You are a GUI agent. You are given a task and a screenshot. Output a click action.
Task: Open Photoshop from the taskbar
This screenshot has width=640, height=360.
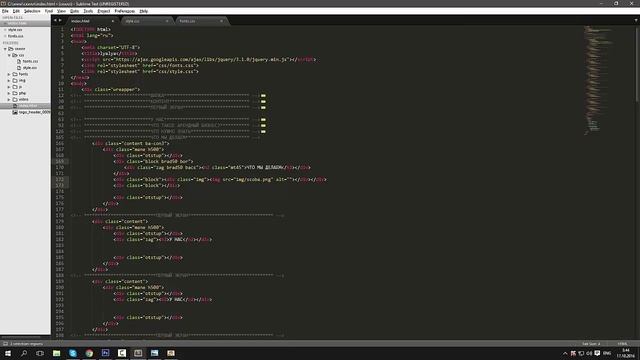click(105, 353)
